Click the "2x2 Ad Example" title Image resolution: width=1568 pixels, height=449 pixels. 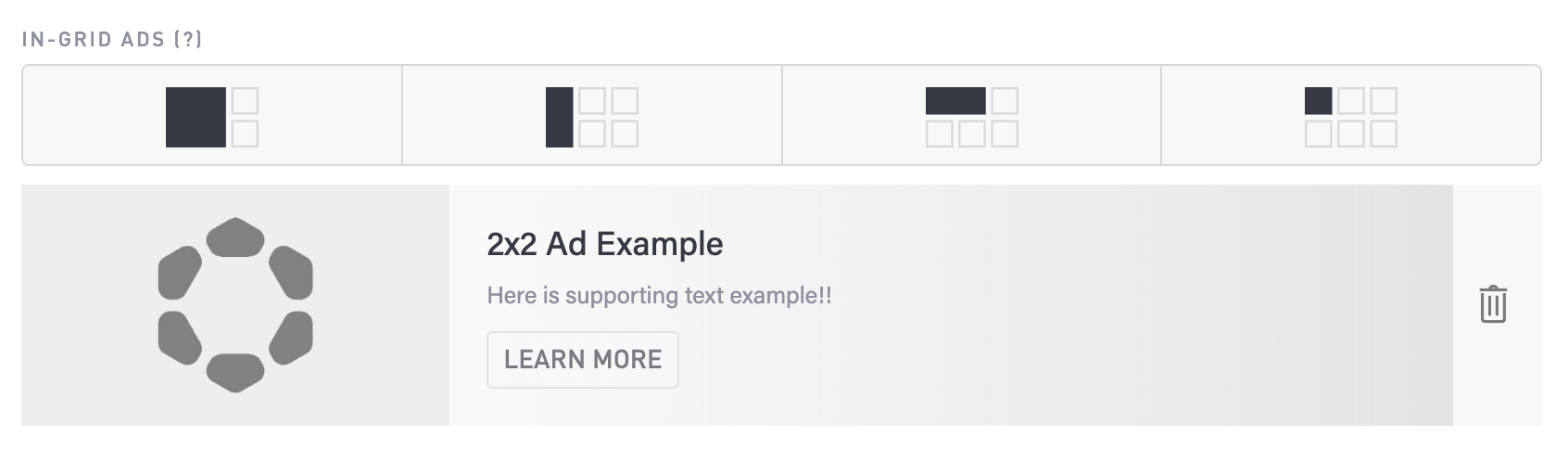604,244
